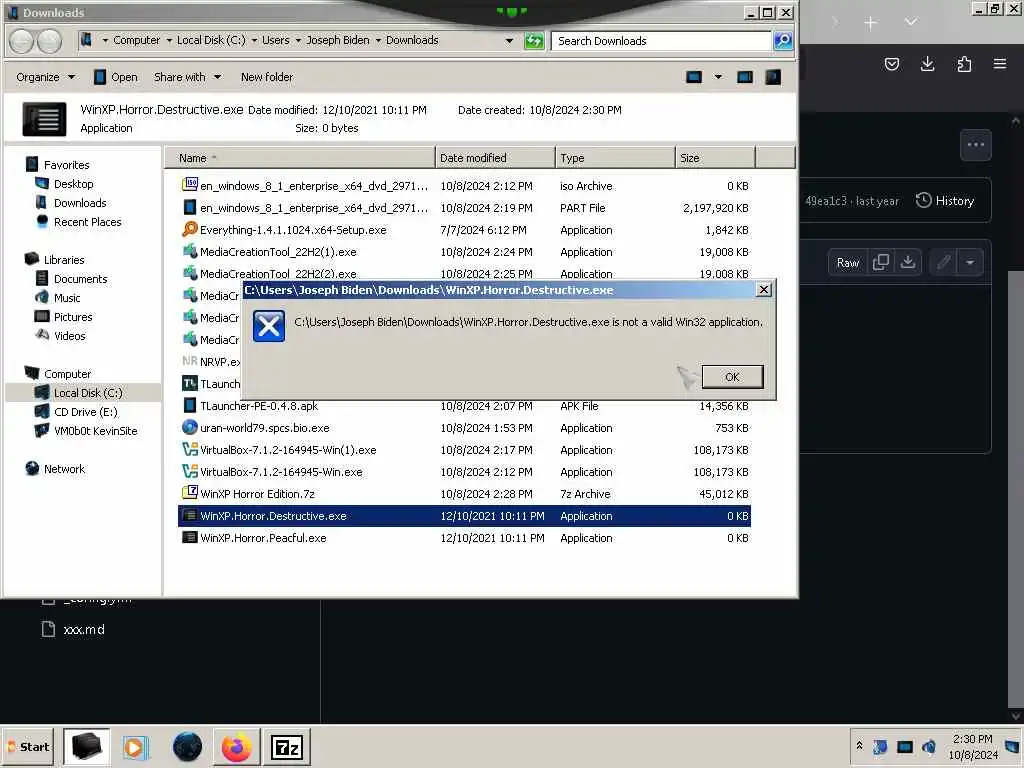Image resolution: width=1024 pixels, height=768 pixels.
Task: Click Users in the address breadcrumb
Action: pos(276,40)
